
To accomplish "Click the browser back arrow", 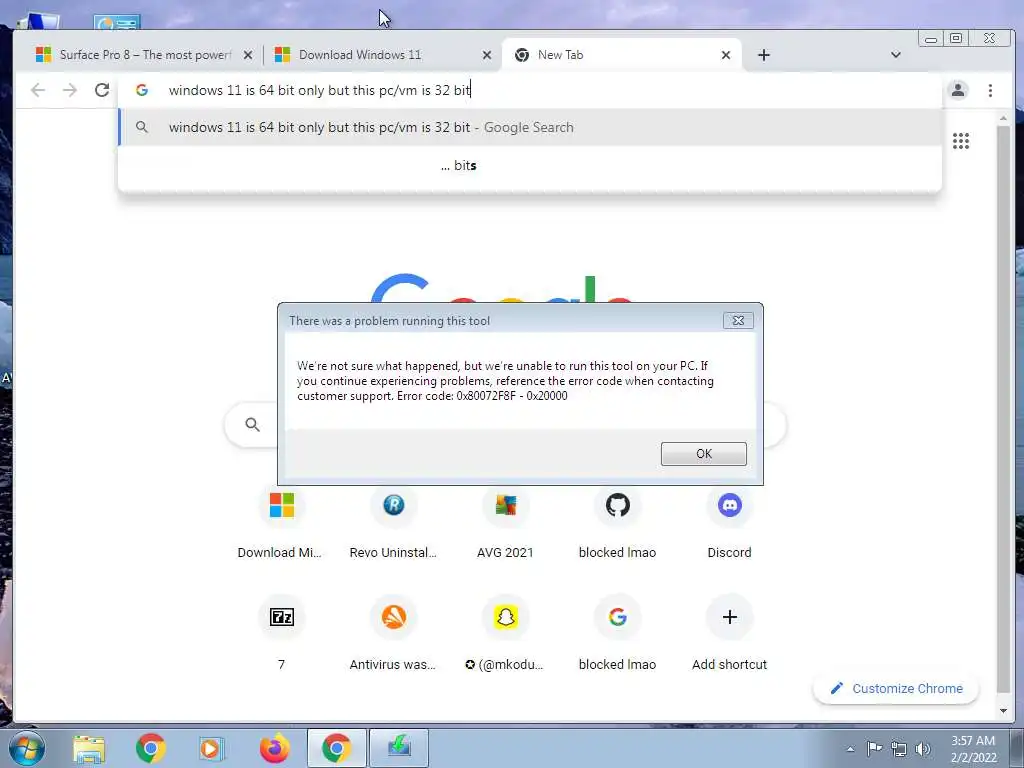I will click(x=38, y=90).
